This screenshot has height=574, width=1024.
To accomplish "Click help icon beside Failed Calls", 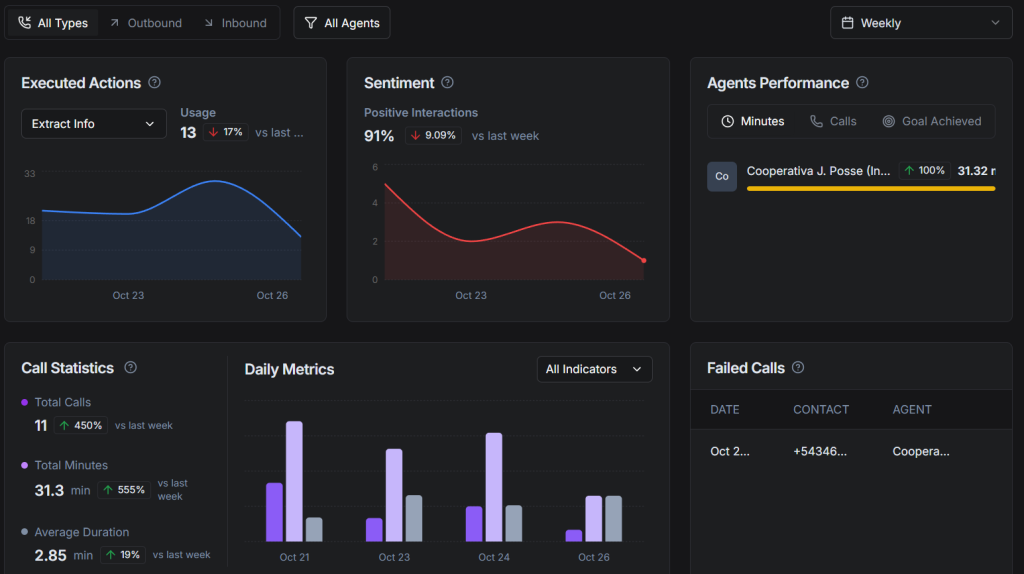I will pos(798,368).
